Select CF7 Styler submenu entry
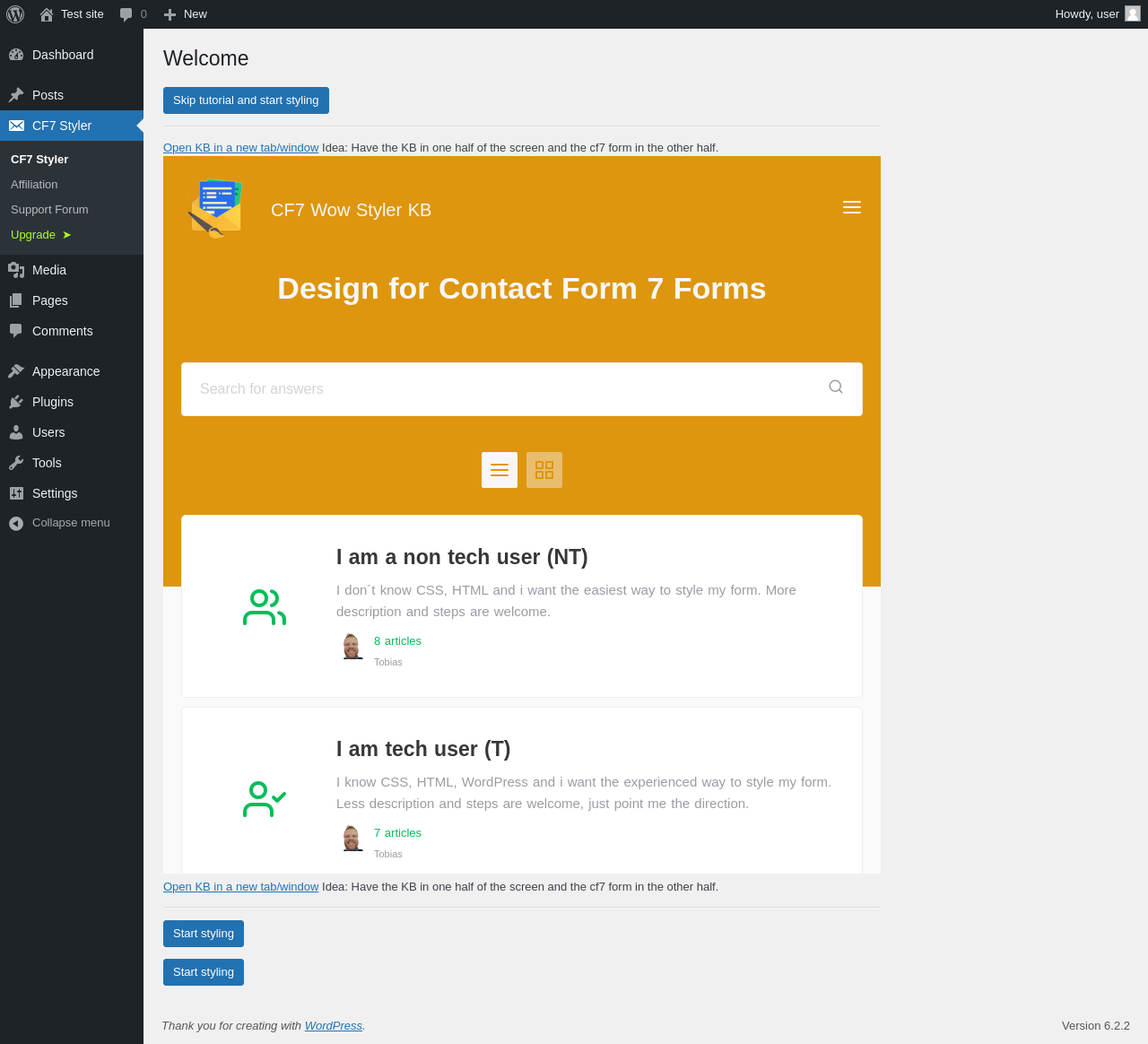This screenshot has height=1044, width=1148. (x=39, y=159)
